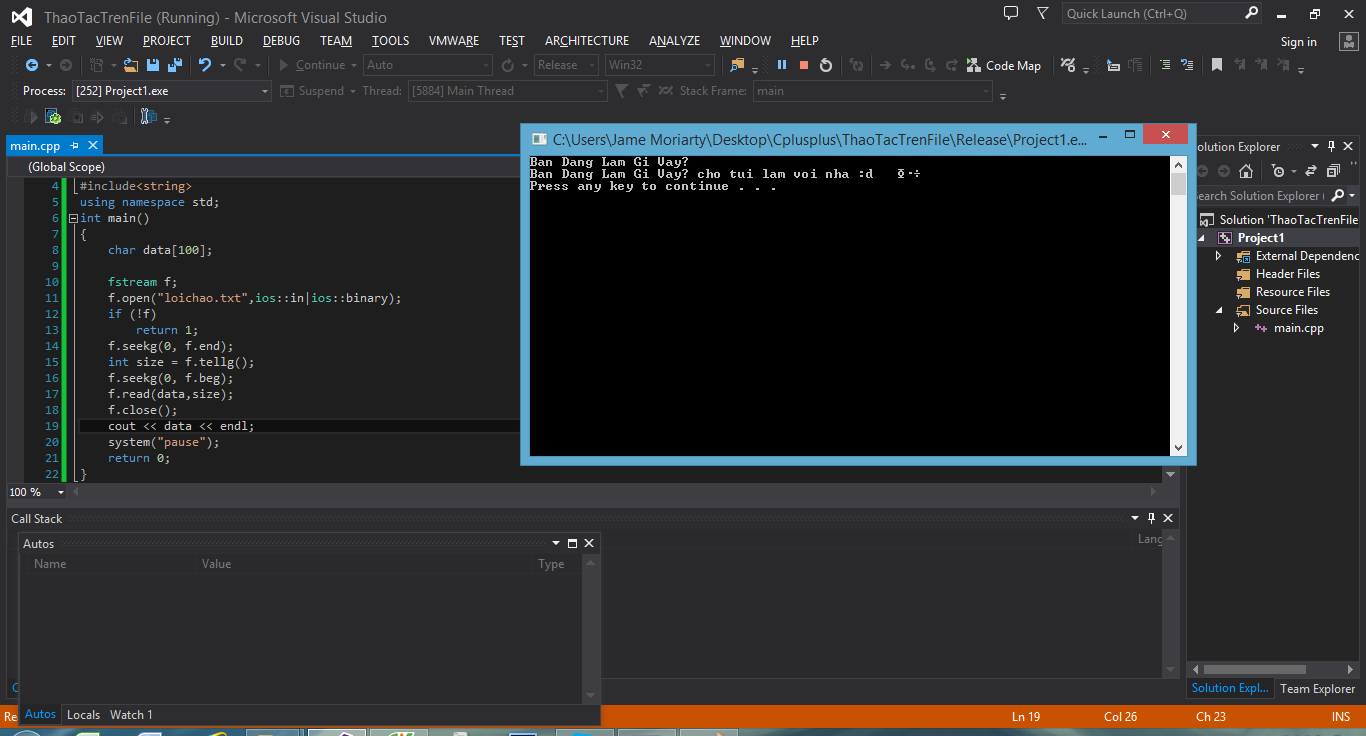Click the Save All toolbar icon

175,65
